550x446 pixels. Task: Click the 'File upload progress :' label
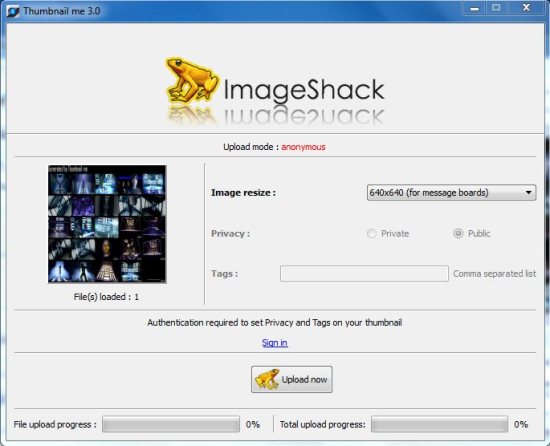(55, 424)
